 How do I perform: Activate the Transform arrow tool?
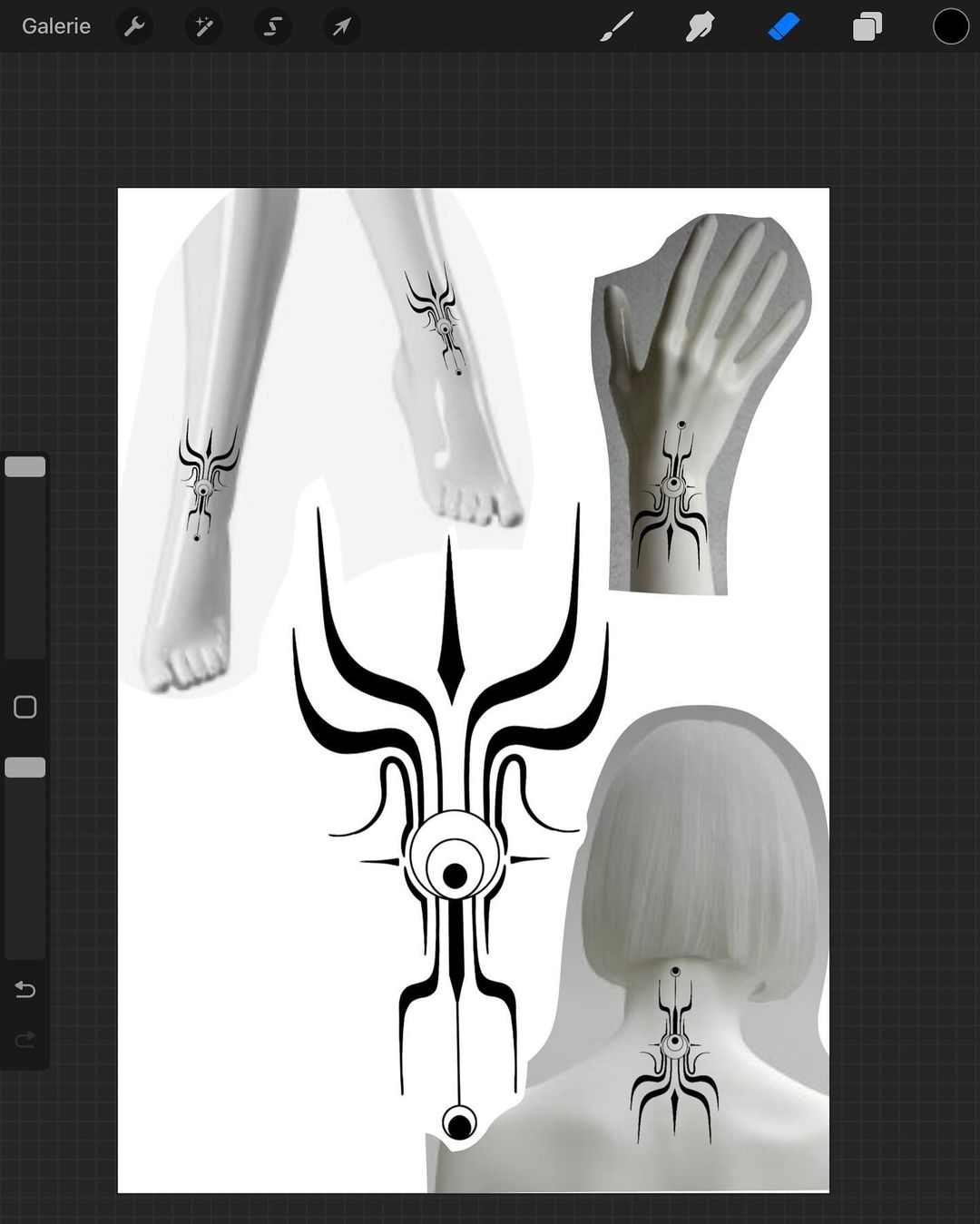pos(341,27)
